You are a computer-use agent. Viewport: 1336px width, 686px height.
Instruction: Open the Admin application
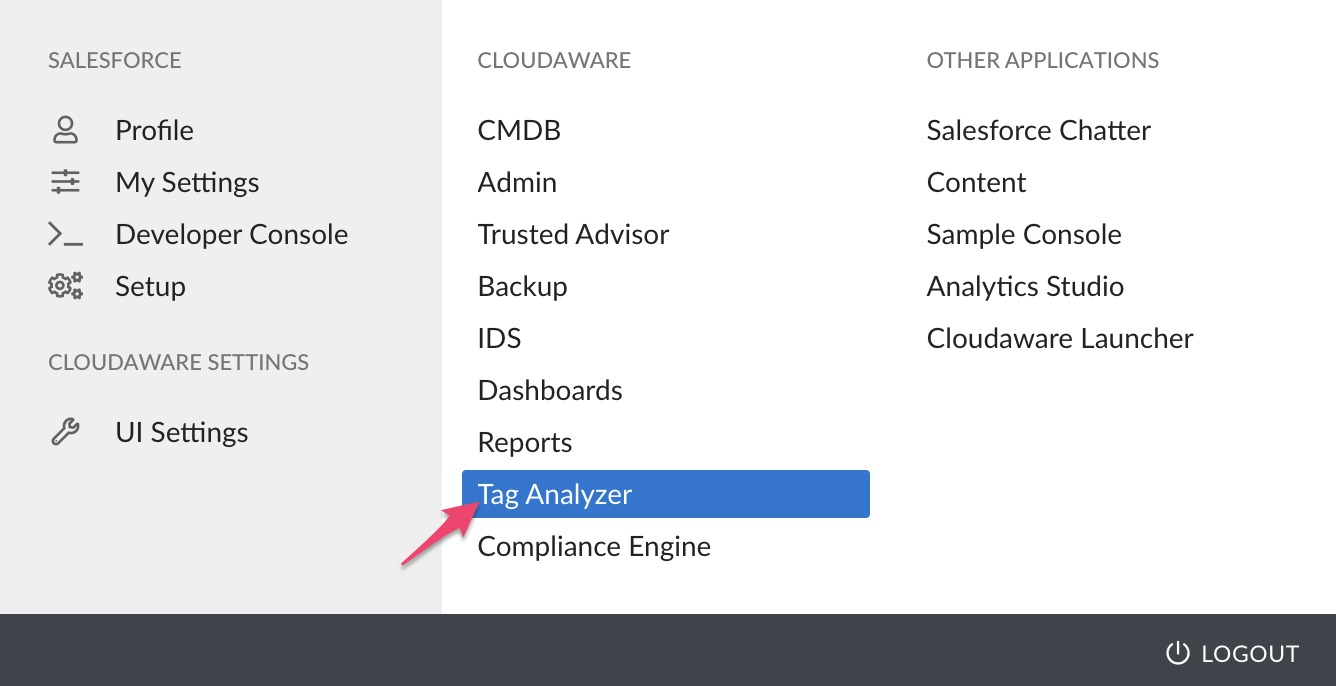click(x=517, y=182)
